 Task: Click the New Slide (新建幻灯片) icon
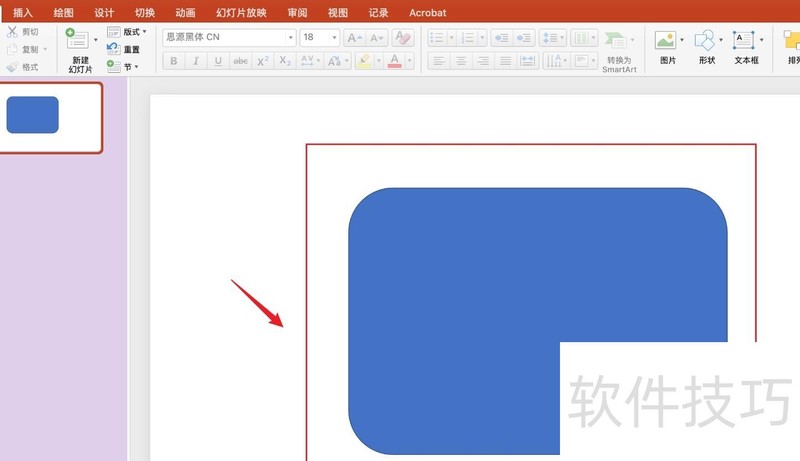click(77, 39)
